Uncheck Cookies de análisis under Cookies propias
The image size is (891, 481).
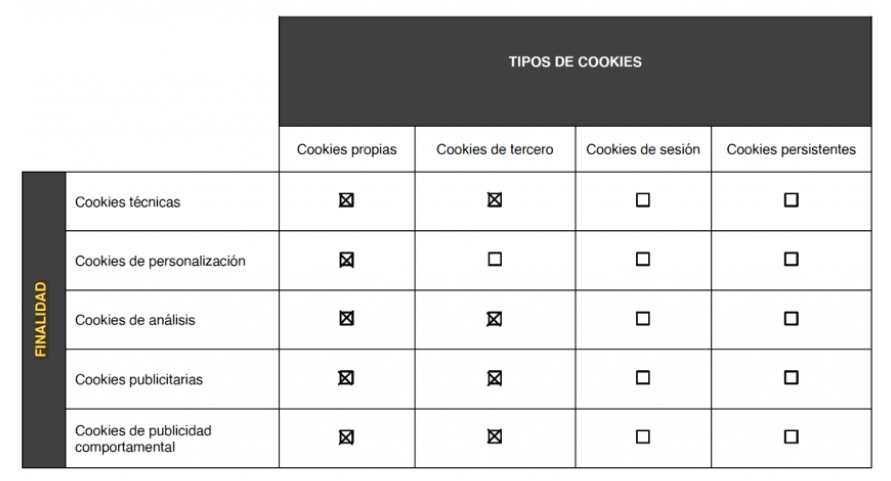coord(346,318)
